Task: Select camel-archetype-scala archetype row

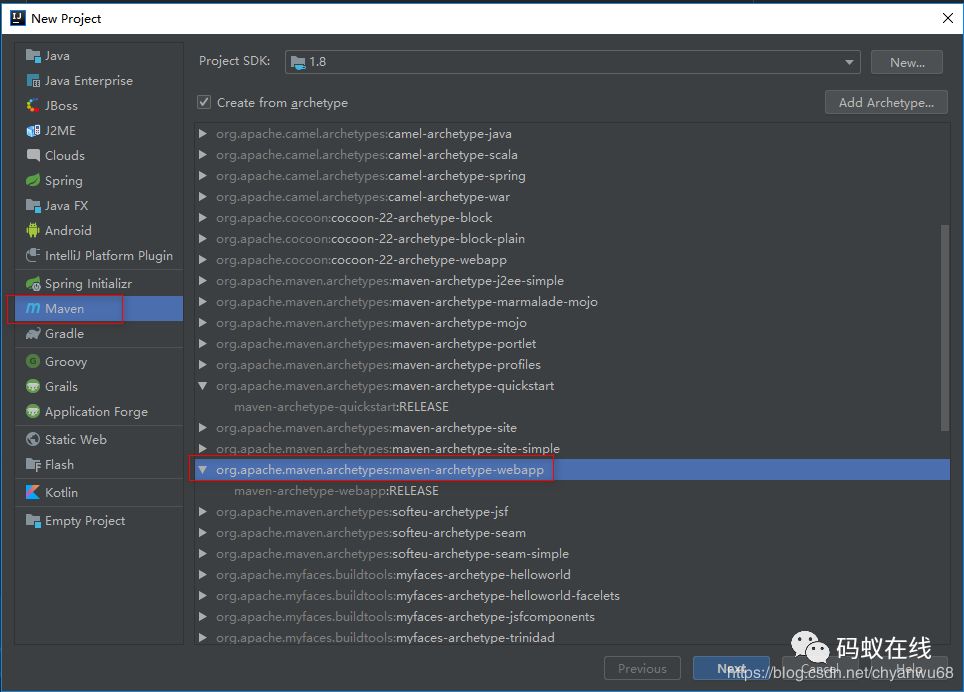Action: coord(572,155)
